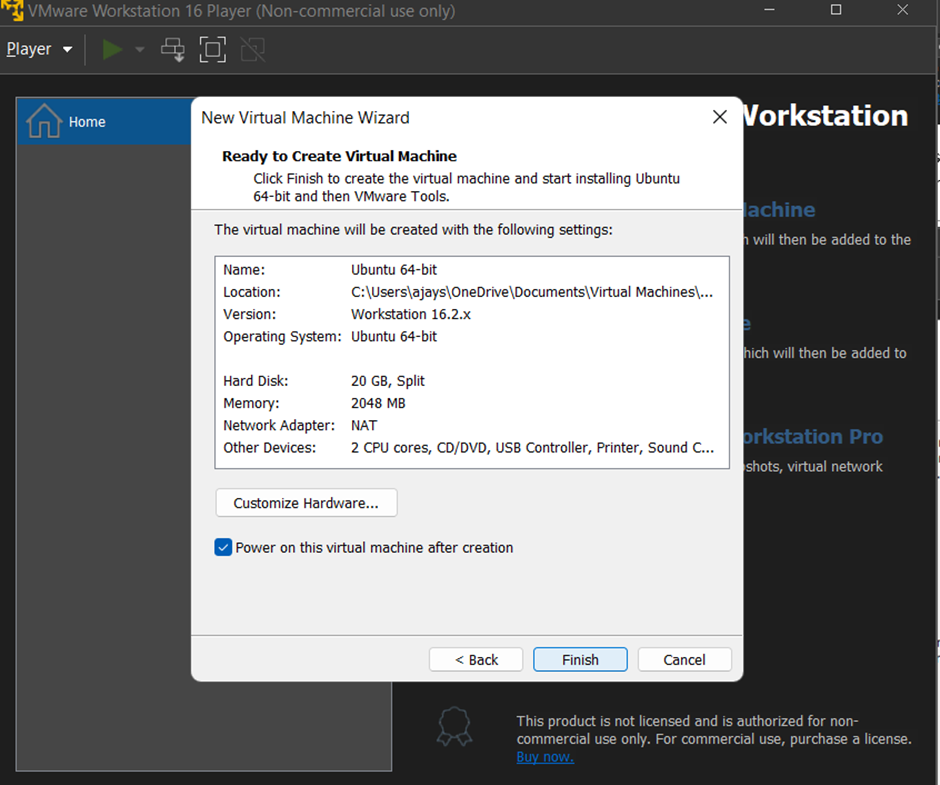940x785 pixels.
Task: Click the Operating System Ubuntu 64-bit value
Action: [x=394, y=336]
